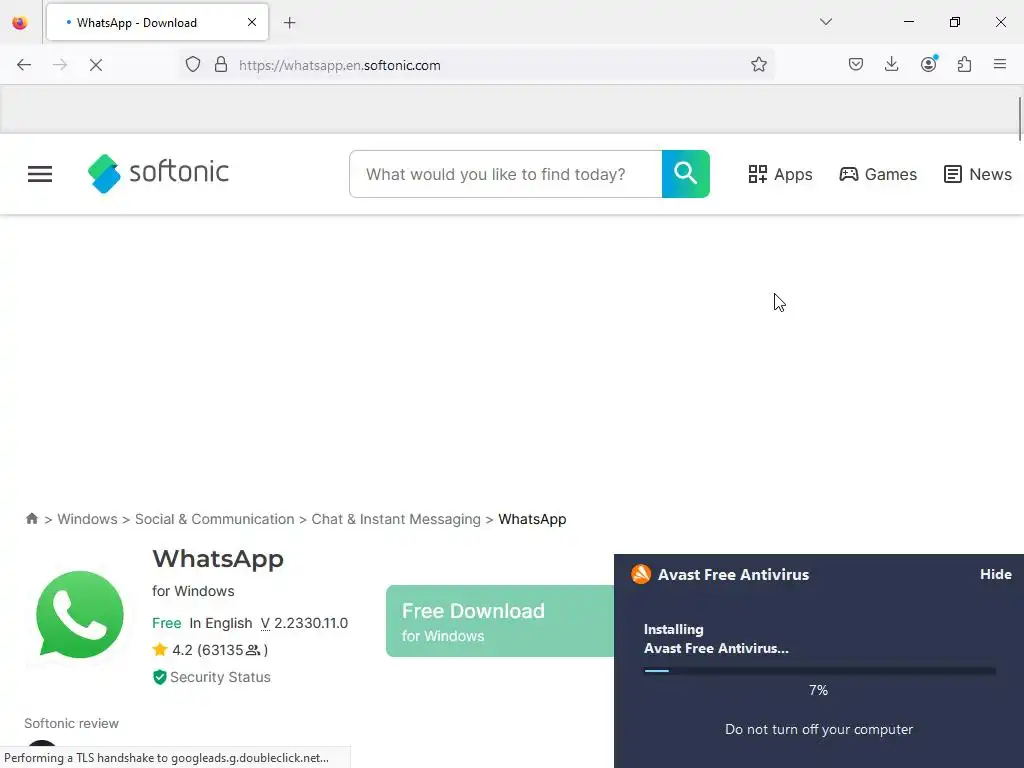Click 'Installing Avast Free Antivirus...' text
Viewport: 1024px width, 768px height.
pyautogui.click(x=716, y=639)
